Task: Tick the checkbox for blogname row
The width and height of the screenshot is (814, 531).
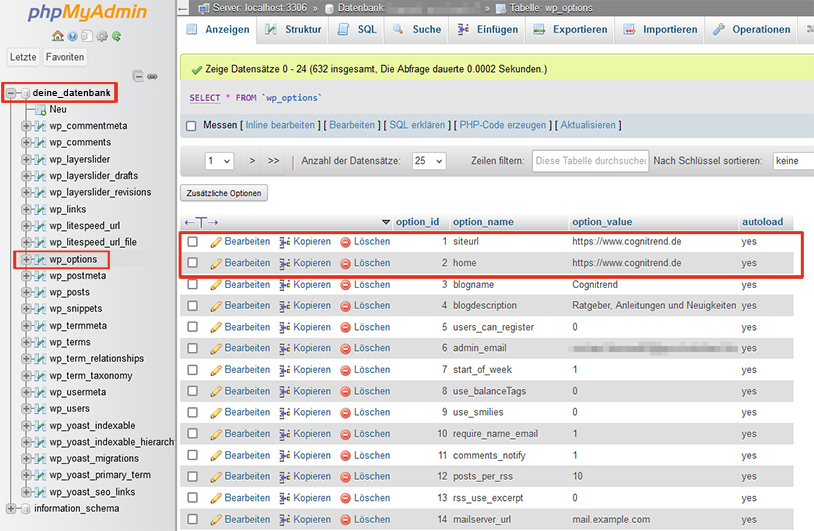Action: tap(193, 284)
